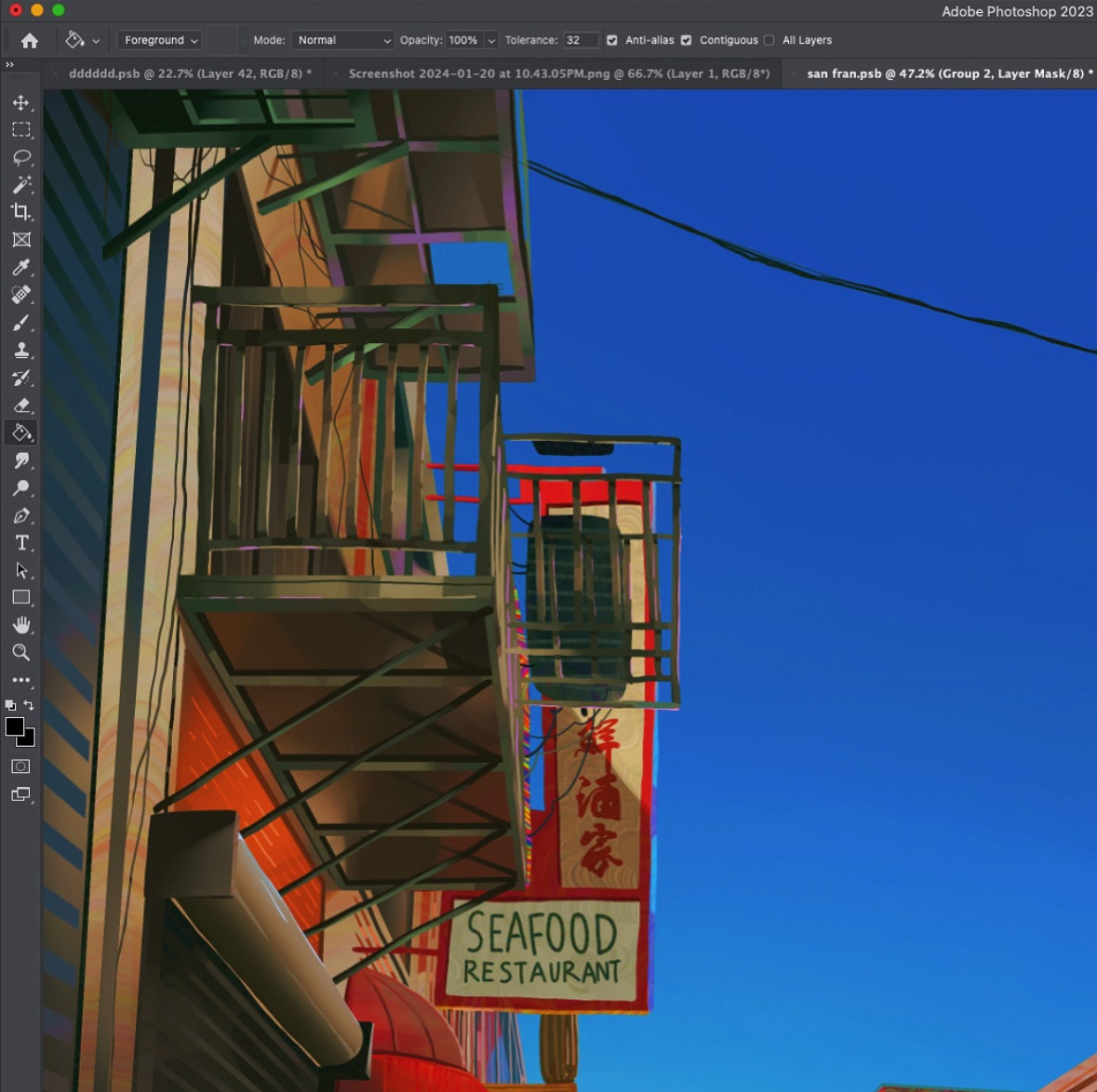Open the Edit Toolbar three-dots menu
Screen dimensions: 1097x1092
coord(21,679)
